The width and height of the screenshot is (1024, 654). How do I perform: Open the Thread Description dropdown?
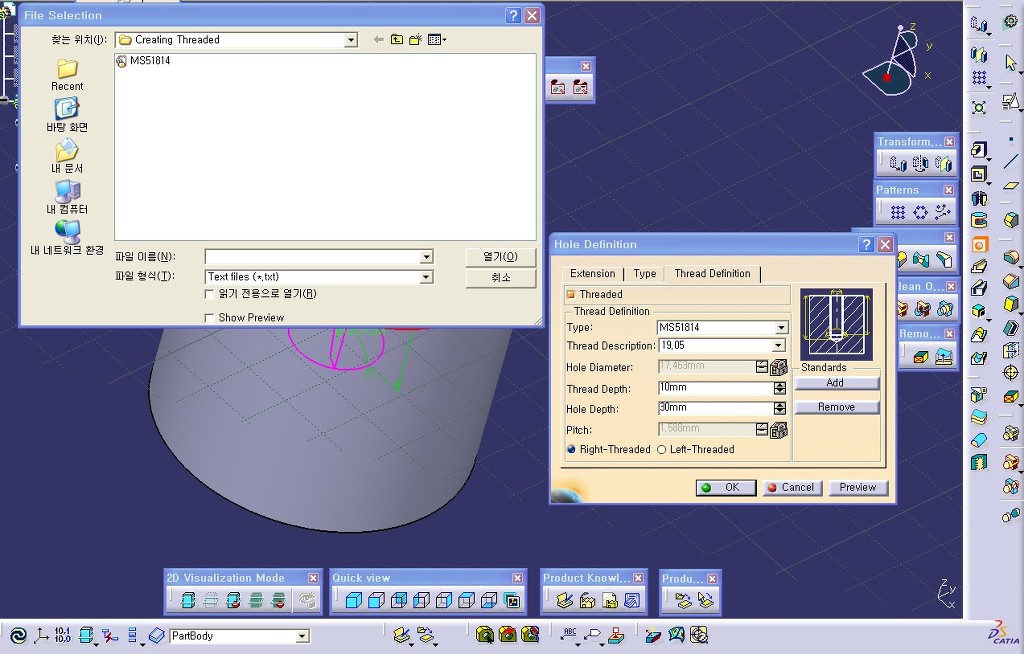coord(779,346)
